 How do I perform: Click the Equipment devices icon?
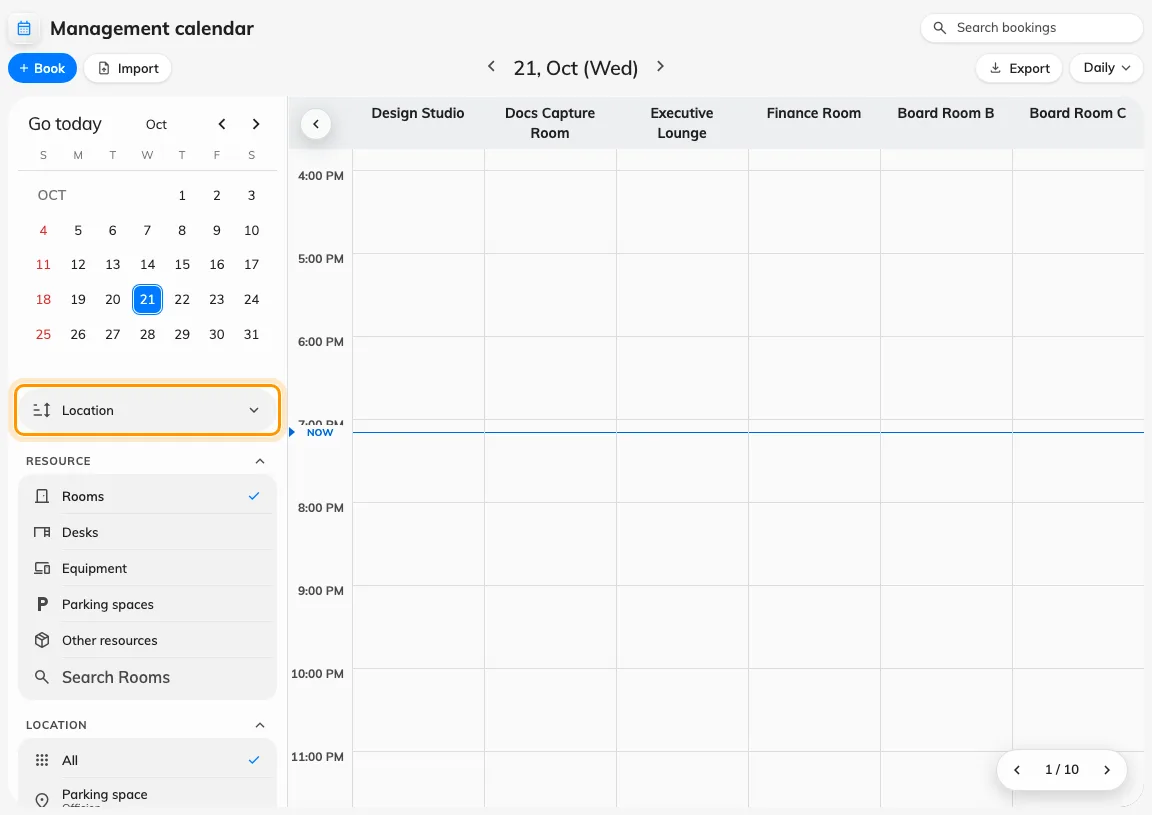coord(42,568)
